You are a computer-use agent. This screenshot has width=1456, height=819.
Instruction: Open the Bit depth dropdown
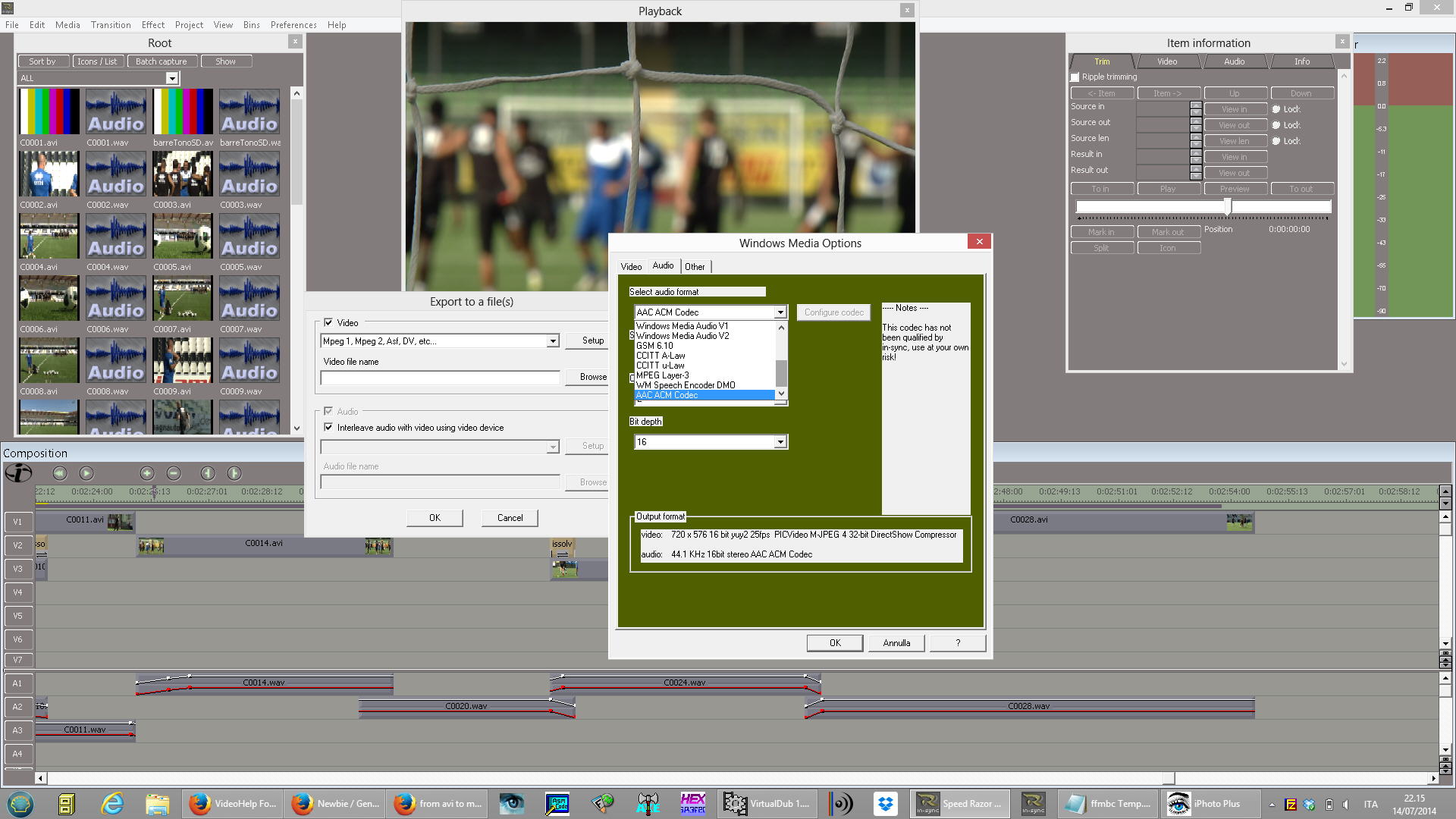click(x=780, y=442)
